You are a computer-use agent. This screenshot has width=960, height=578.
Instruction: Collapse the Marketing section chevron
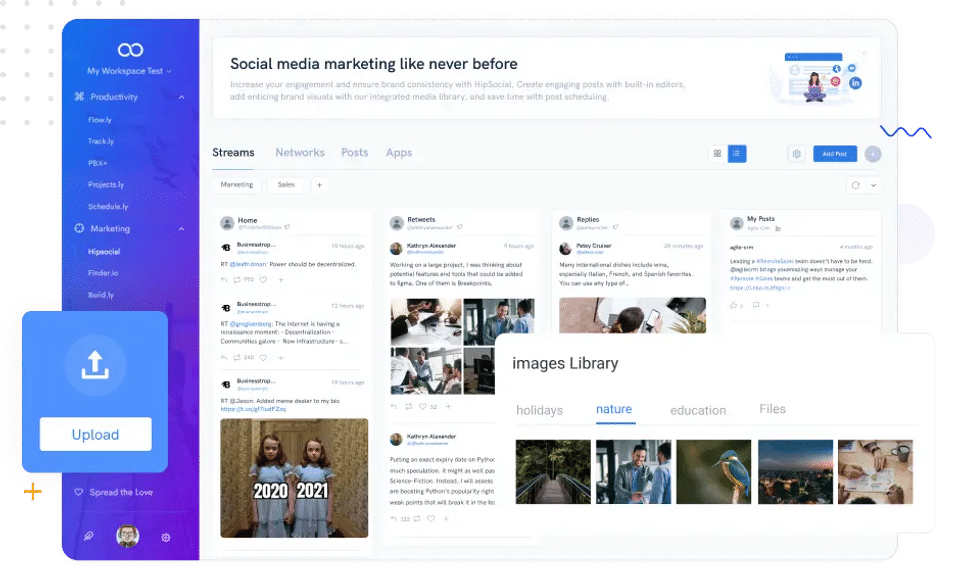tap(182, 229)
